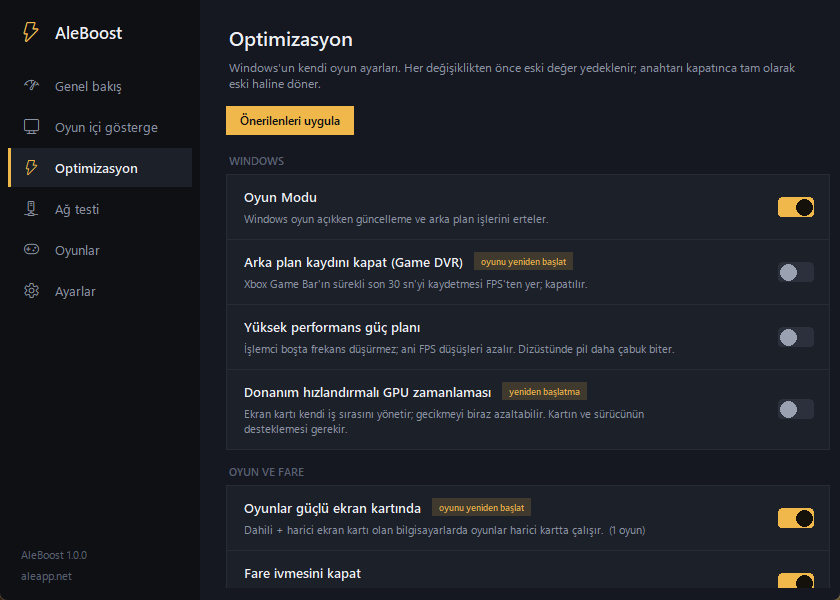Click the OYUN VE FARE section label

click(x=266, y=472)
